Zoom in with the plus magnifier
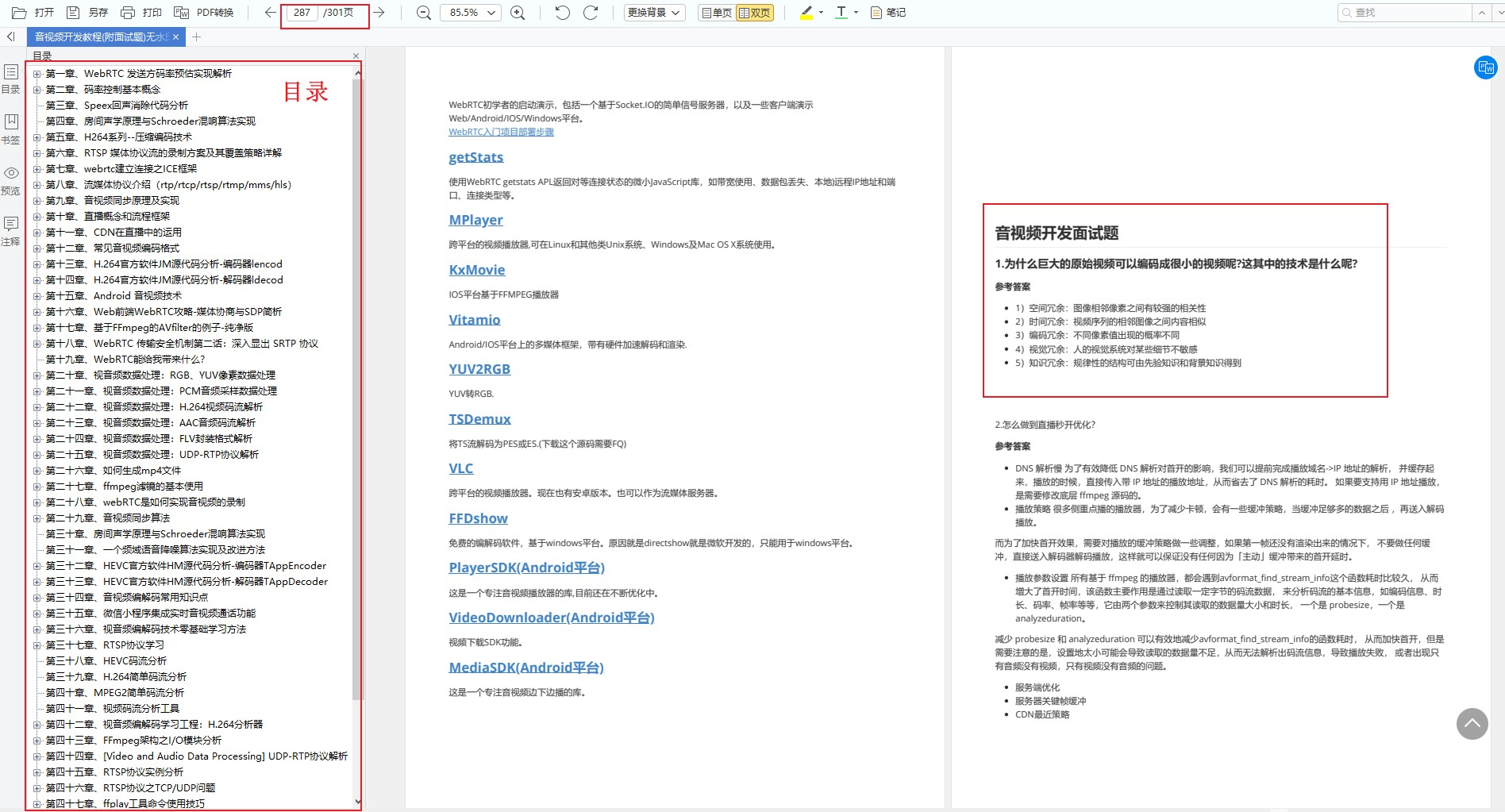The height and width of the screenshot is (812, 1505). [x=518, y=13]
